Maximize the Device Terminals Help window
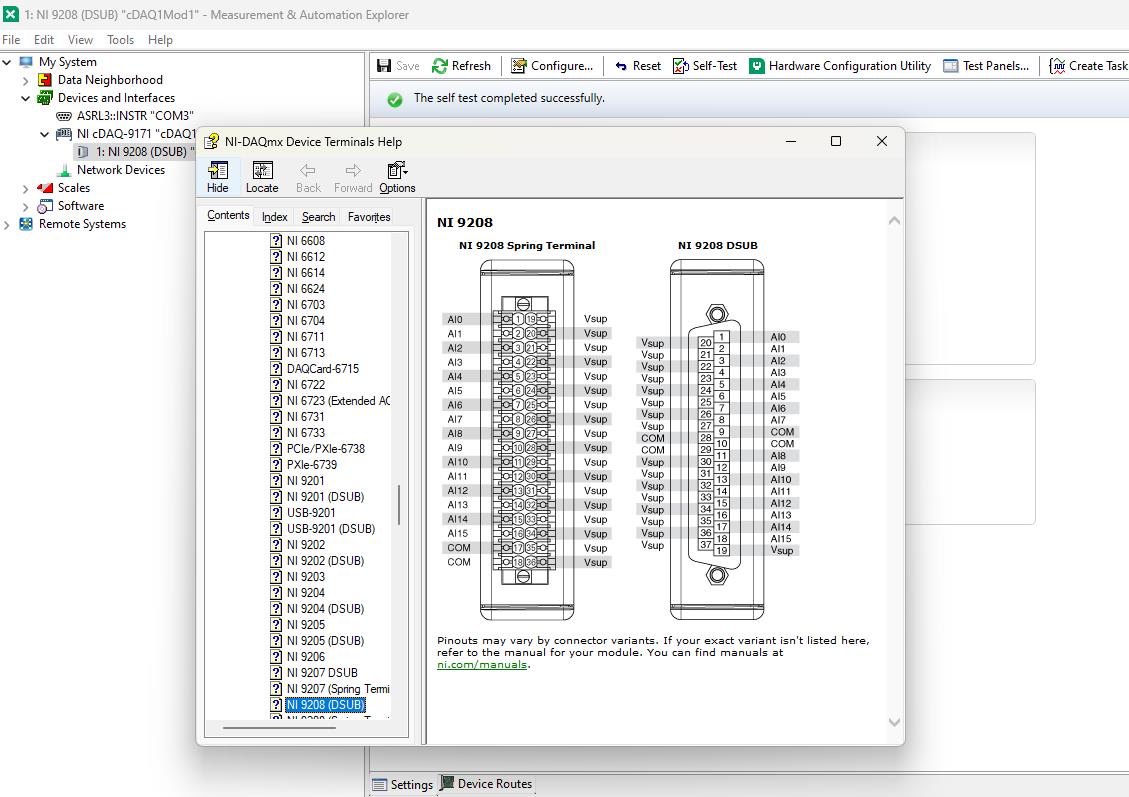The image size is (1129, 797). tap(836, 141)
